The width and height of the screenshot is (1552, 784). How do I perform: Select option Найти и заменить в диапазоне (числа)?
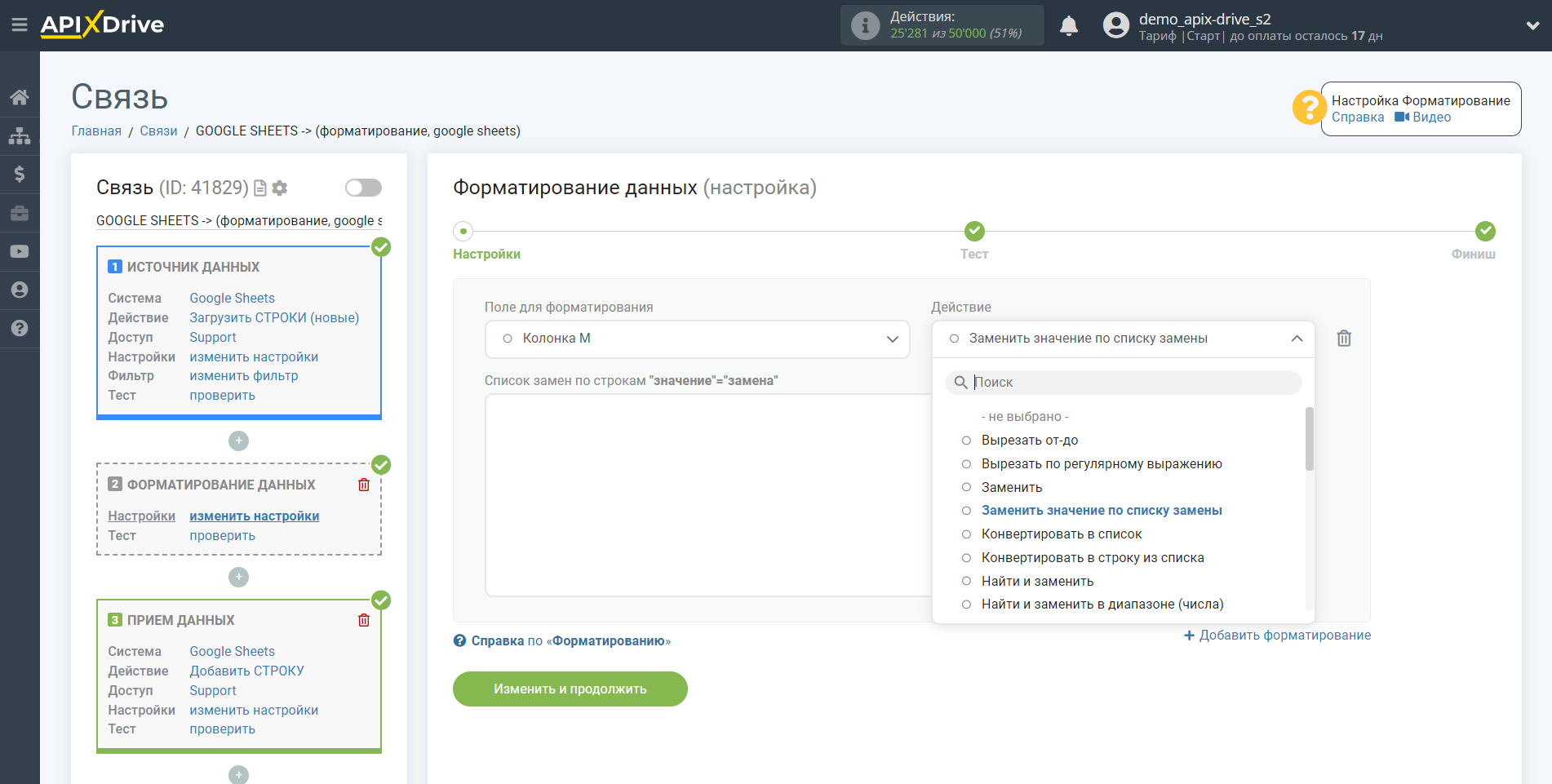[x=1102, y=605]
